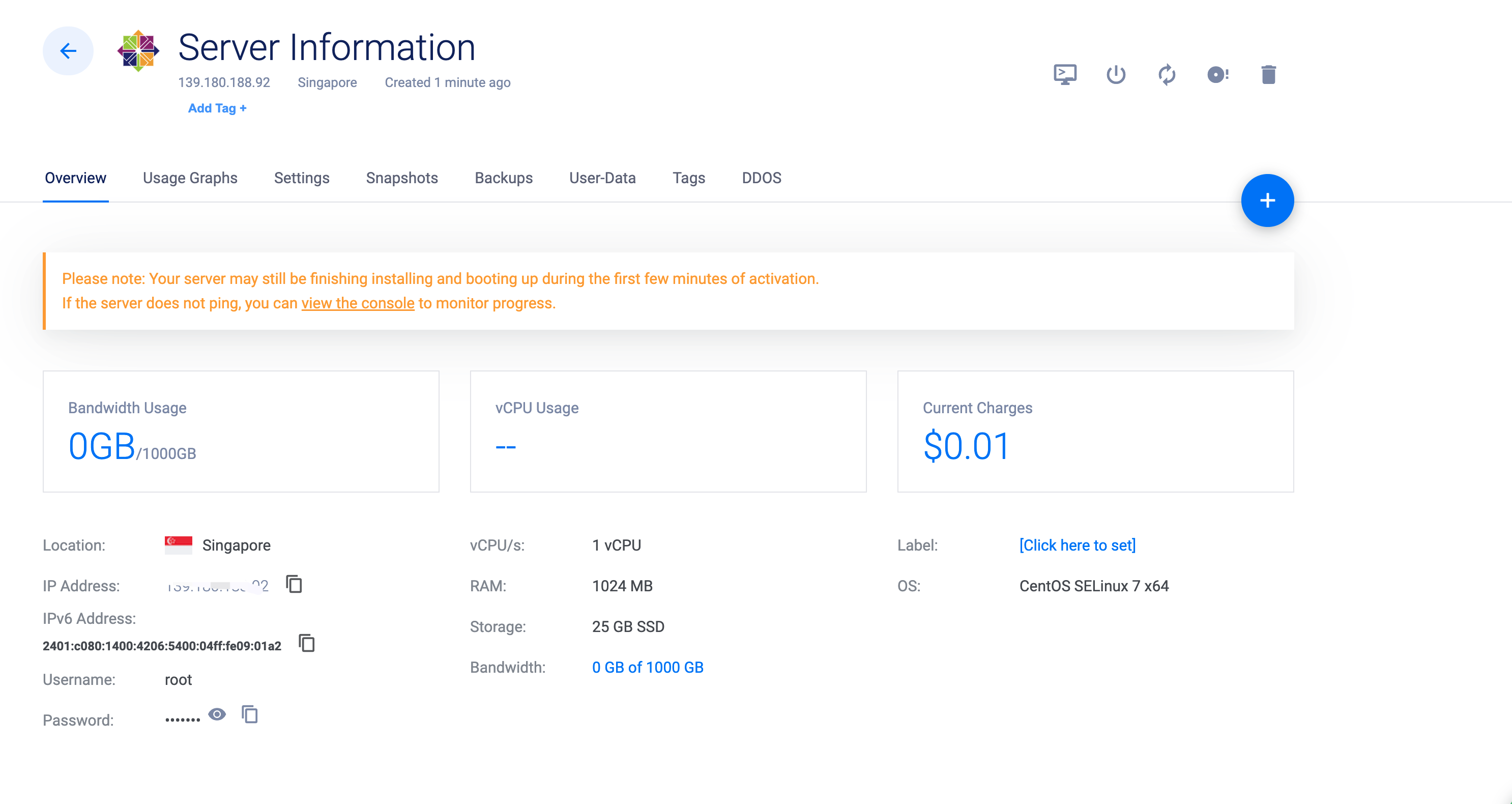Stop the server with power icon
This screenshot has width=1512, height=804.
coord(1116,75)
